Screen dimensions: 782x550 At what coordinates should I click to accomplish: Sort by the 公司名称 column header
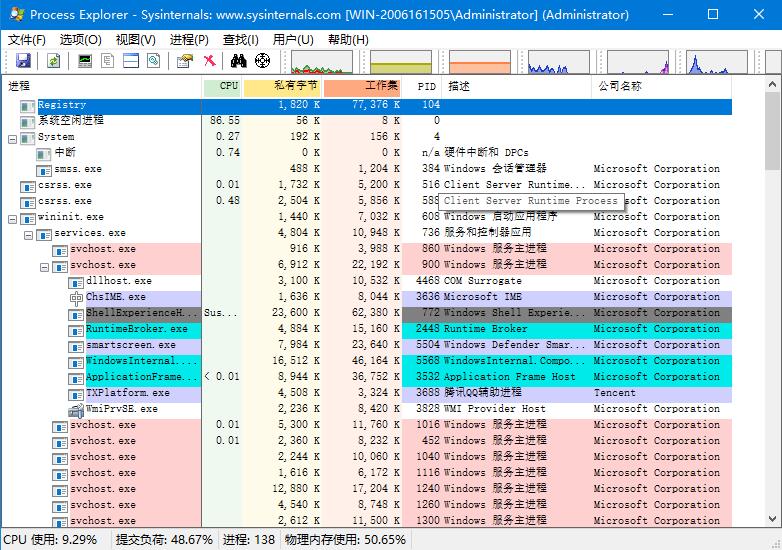tap(662, 87)
